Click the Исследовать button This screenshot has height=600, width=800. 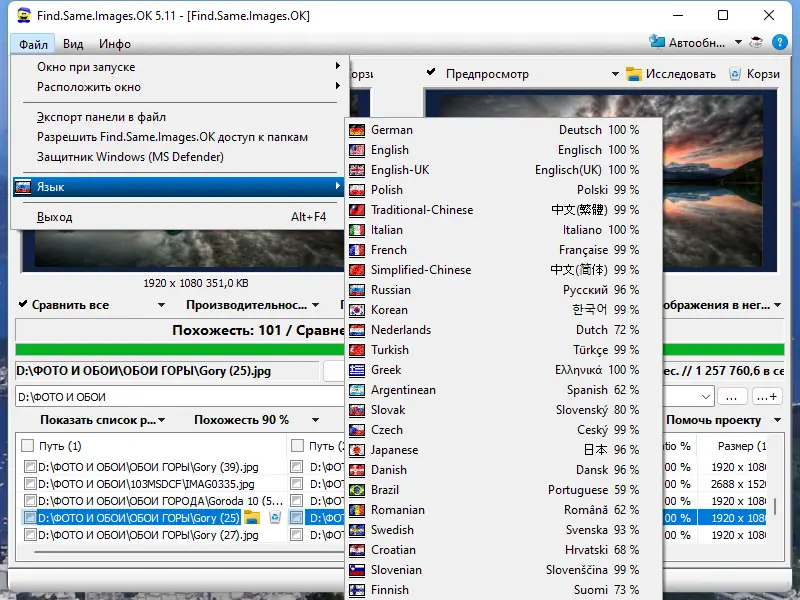670,74
